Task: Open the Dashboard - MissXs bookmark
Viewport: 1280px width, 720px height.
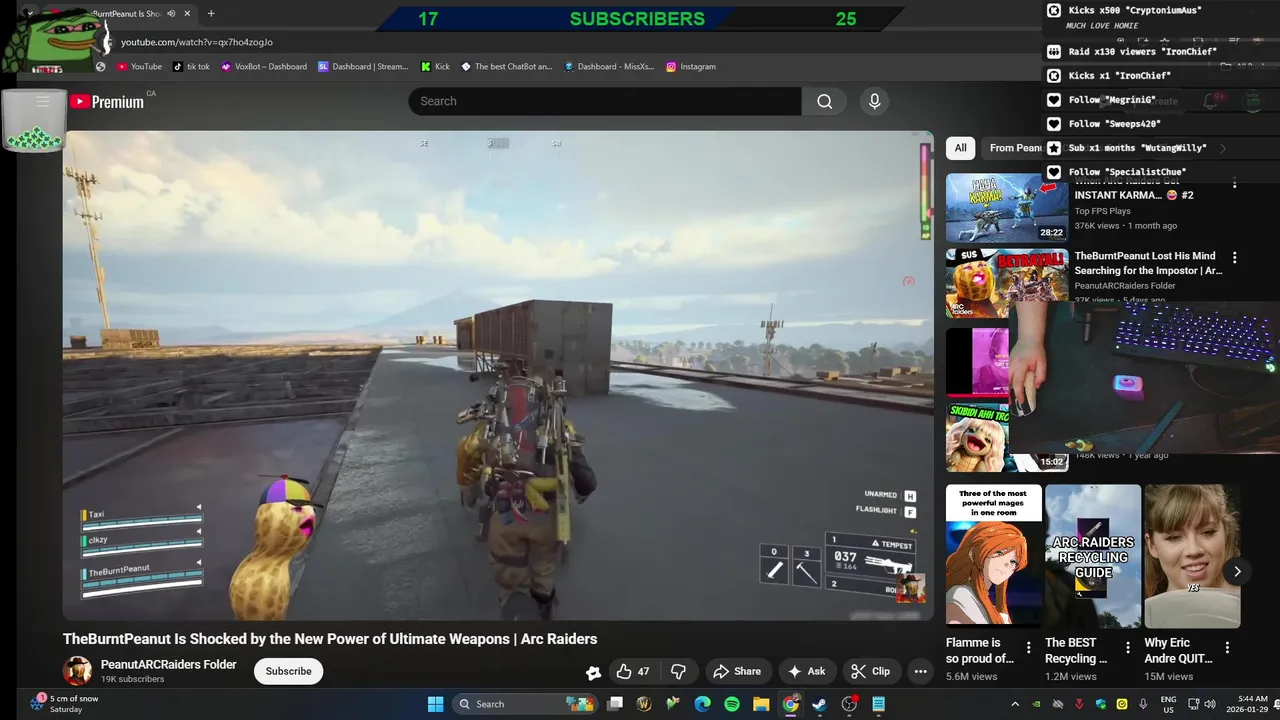Action: click(609, 67)
